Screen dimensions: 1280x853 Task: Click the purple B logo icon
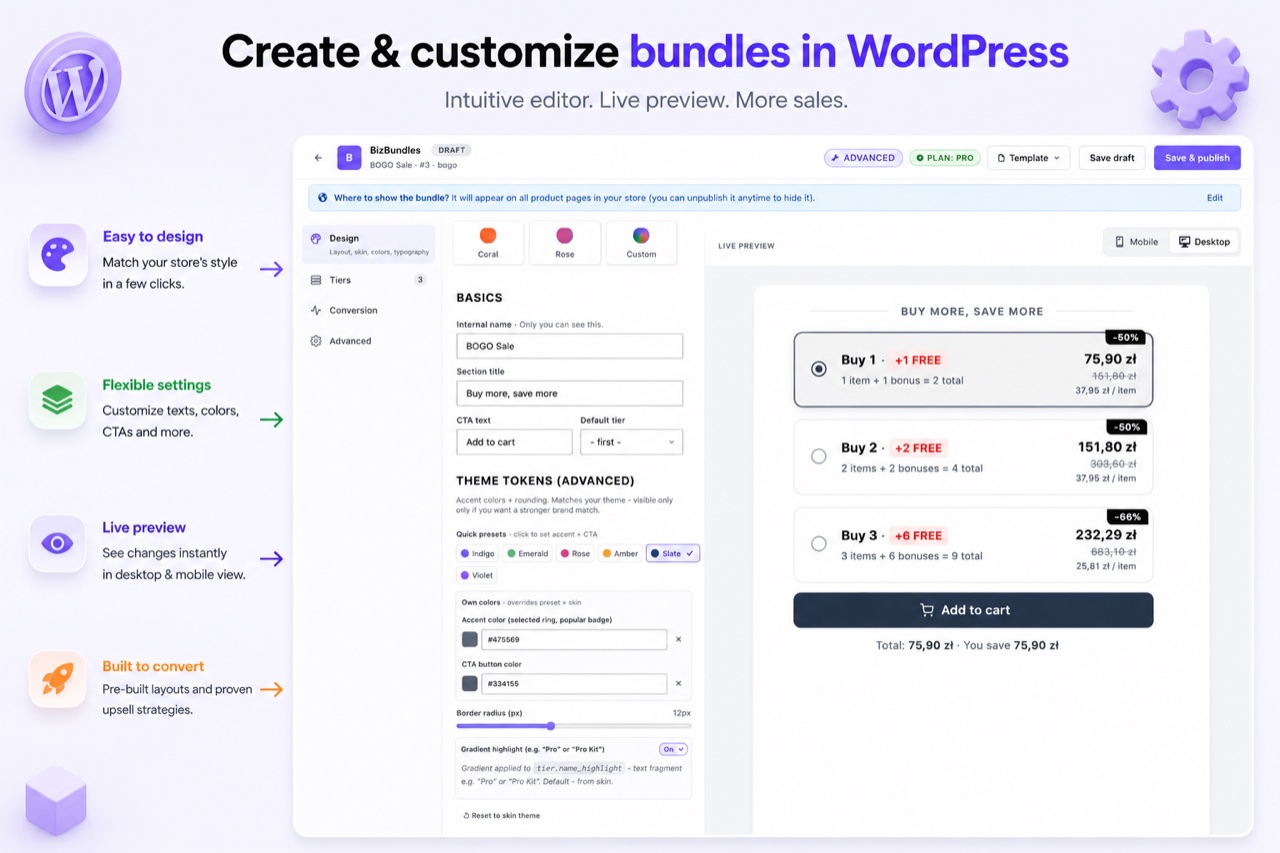pyautogui.click(x=349, y=157)
